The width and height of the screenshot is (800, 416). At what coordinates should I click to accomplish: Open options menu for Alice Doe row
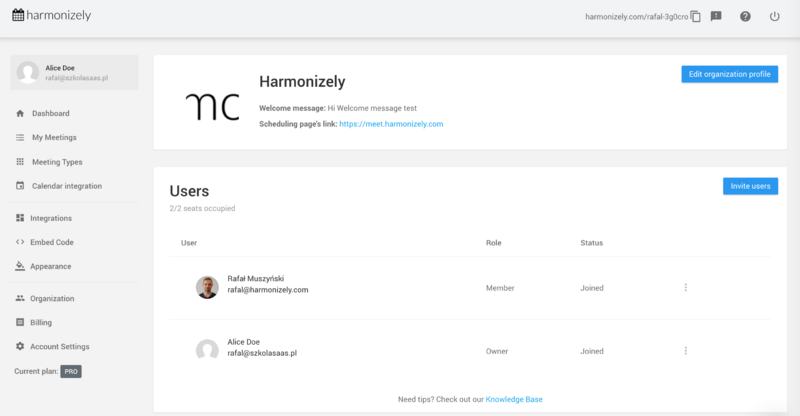[x=686, y=351]
